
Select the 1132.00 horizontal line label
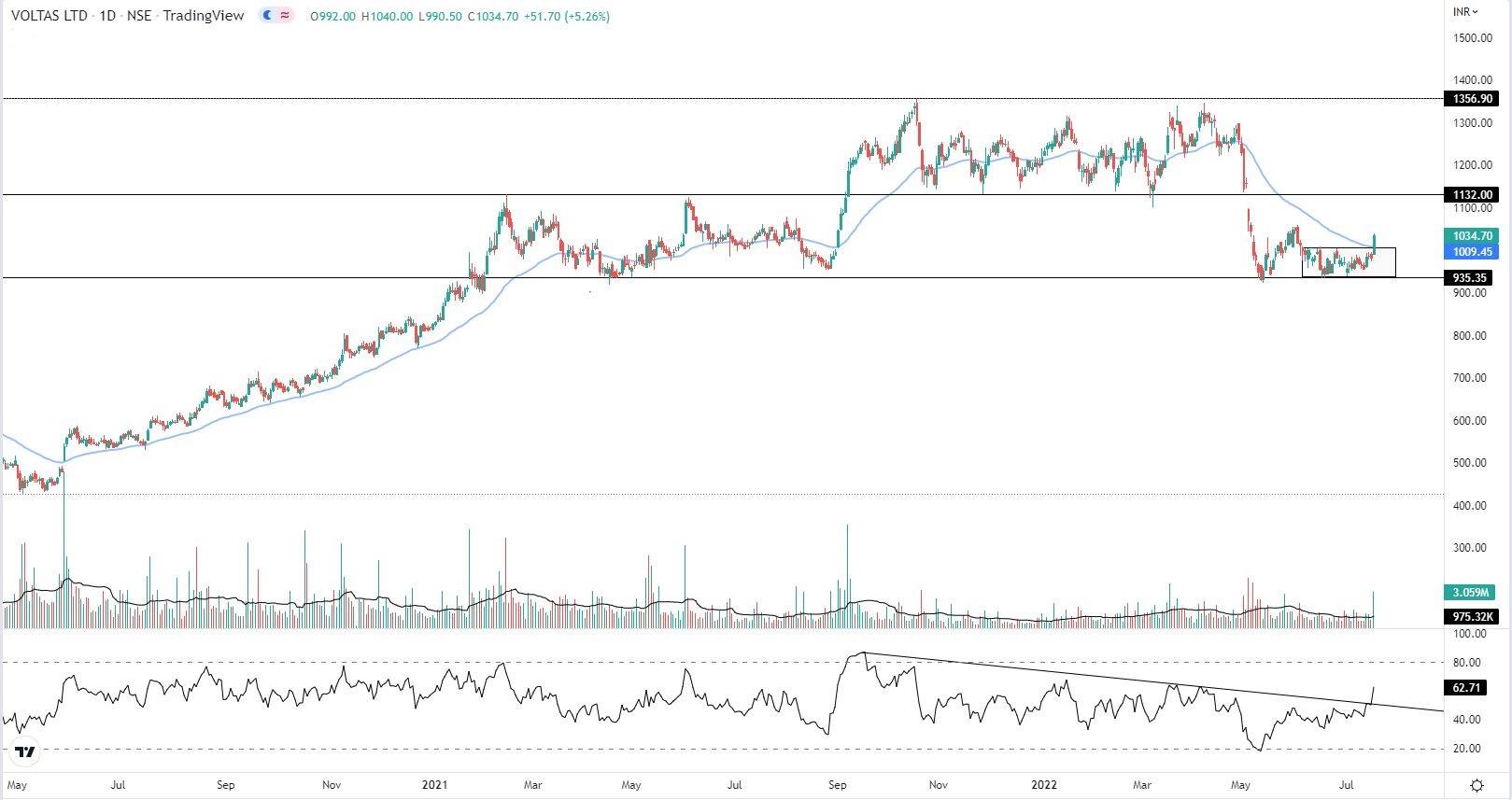pos(1471,195)
